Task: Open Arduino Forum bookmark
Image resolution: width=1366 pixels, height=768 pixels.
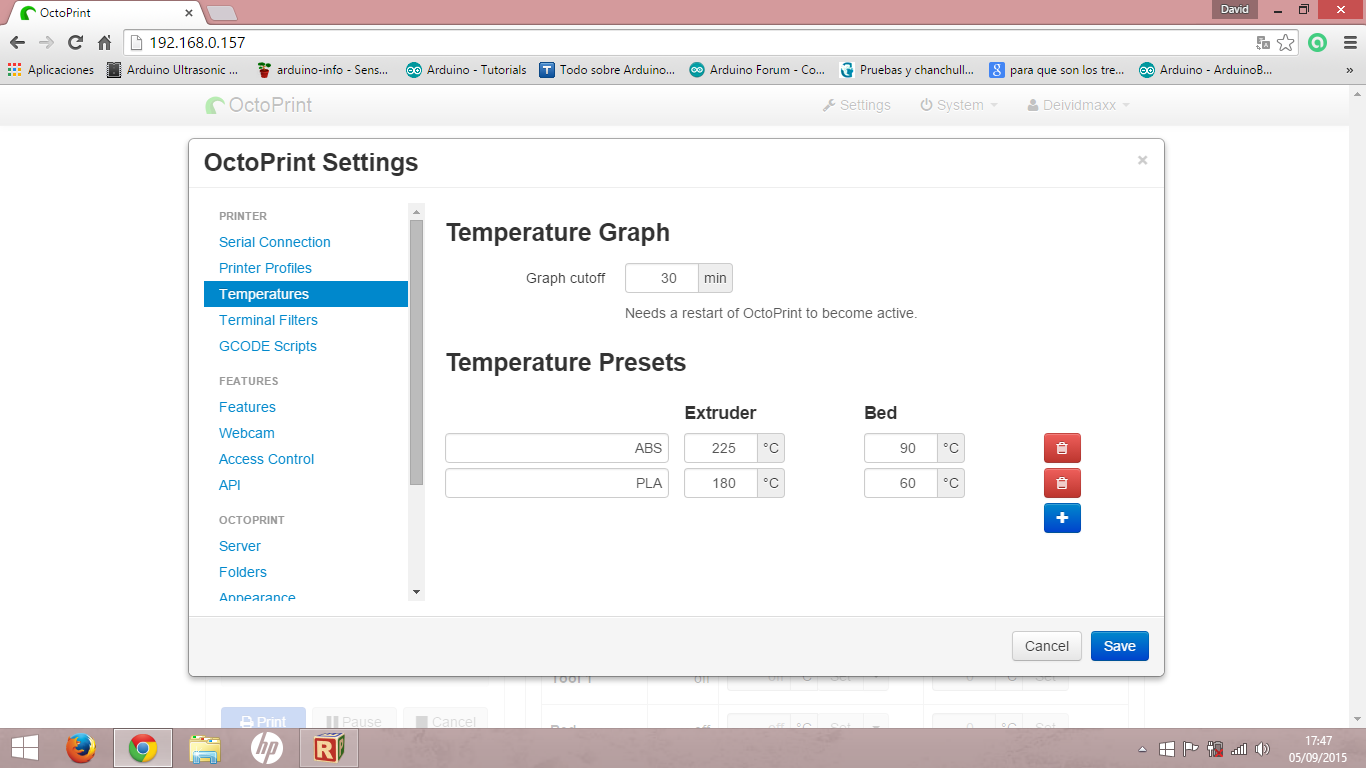Action: click(758, 70)
